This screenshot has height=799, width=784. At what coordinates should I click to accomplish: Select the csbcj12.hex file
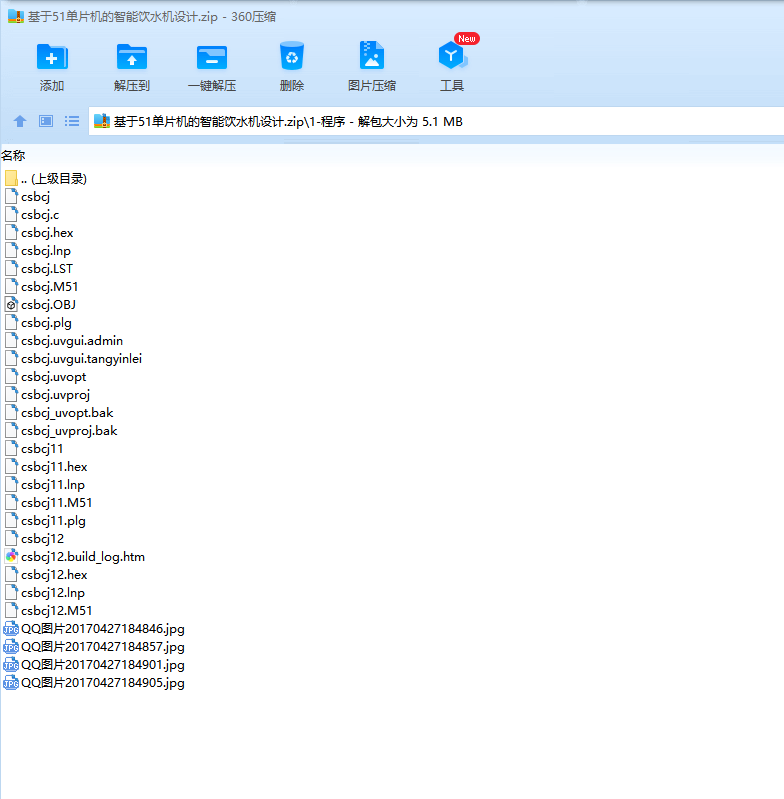pyautogui.click(x=46, y=575)
